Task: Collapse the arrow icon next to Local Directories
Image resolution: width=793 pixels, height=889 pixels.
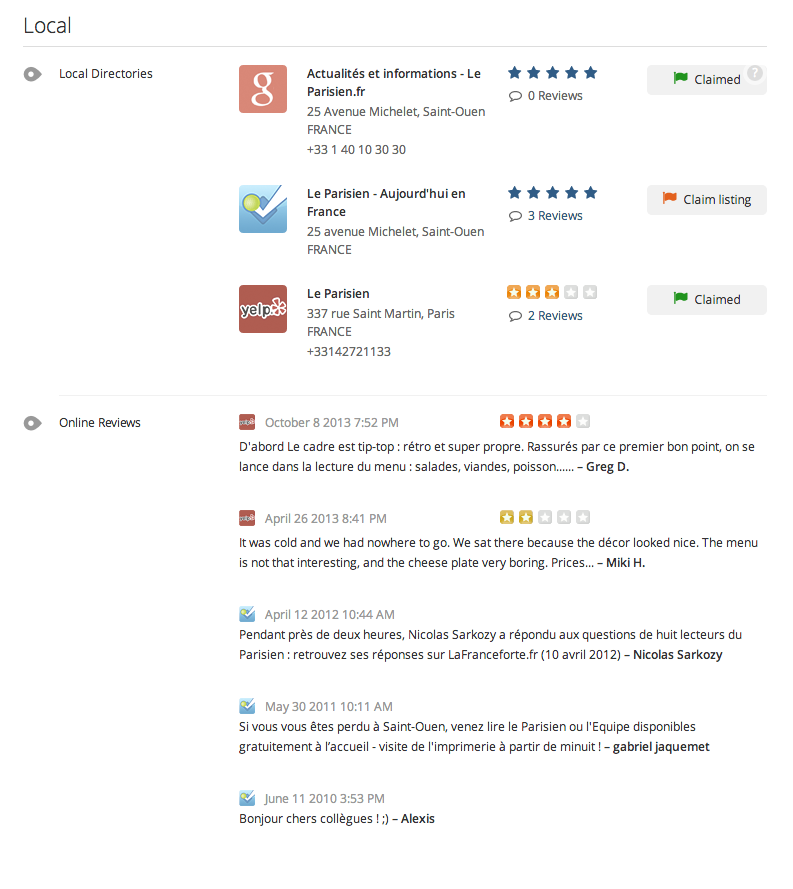Action: (x=32, y=73)
